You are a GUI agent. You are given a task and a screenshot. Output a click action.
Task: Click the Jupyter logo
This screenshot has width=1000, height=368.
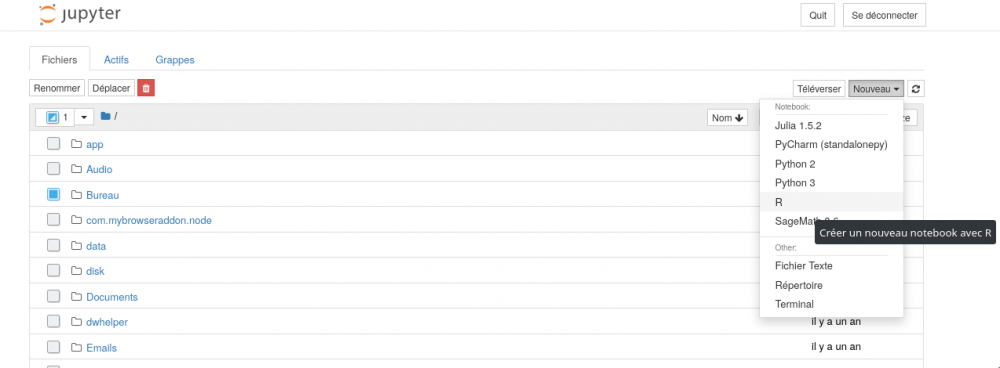coord(80,15)
